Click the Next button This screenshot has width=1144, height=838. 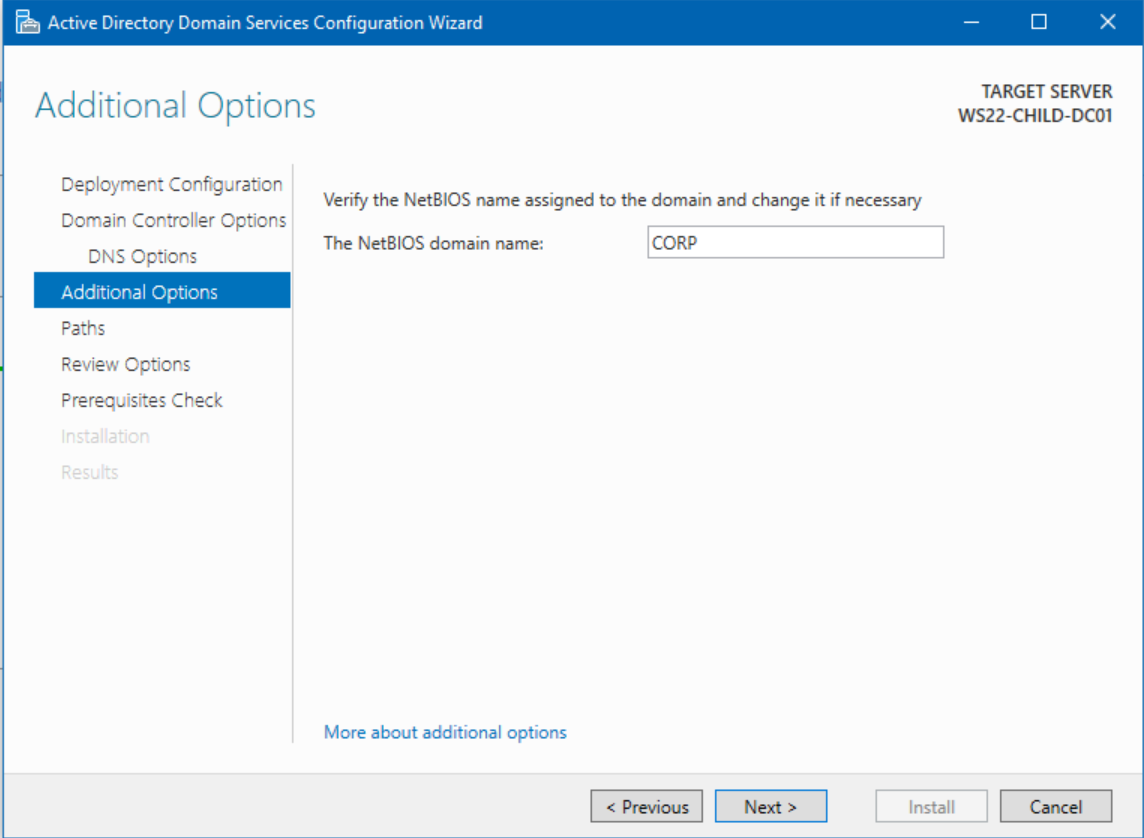point(771,806)
